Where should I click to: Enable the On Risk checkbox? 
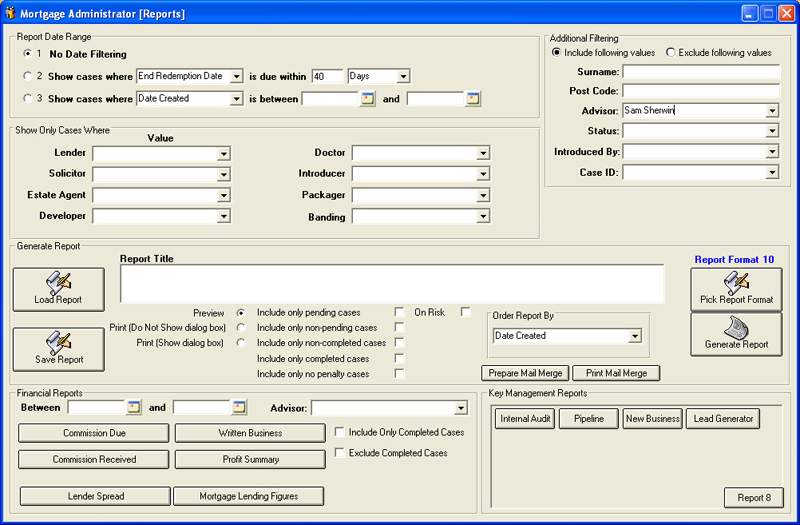(x=465, y=312)
